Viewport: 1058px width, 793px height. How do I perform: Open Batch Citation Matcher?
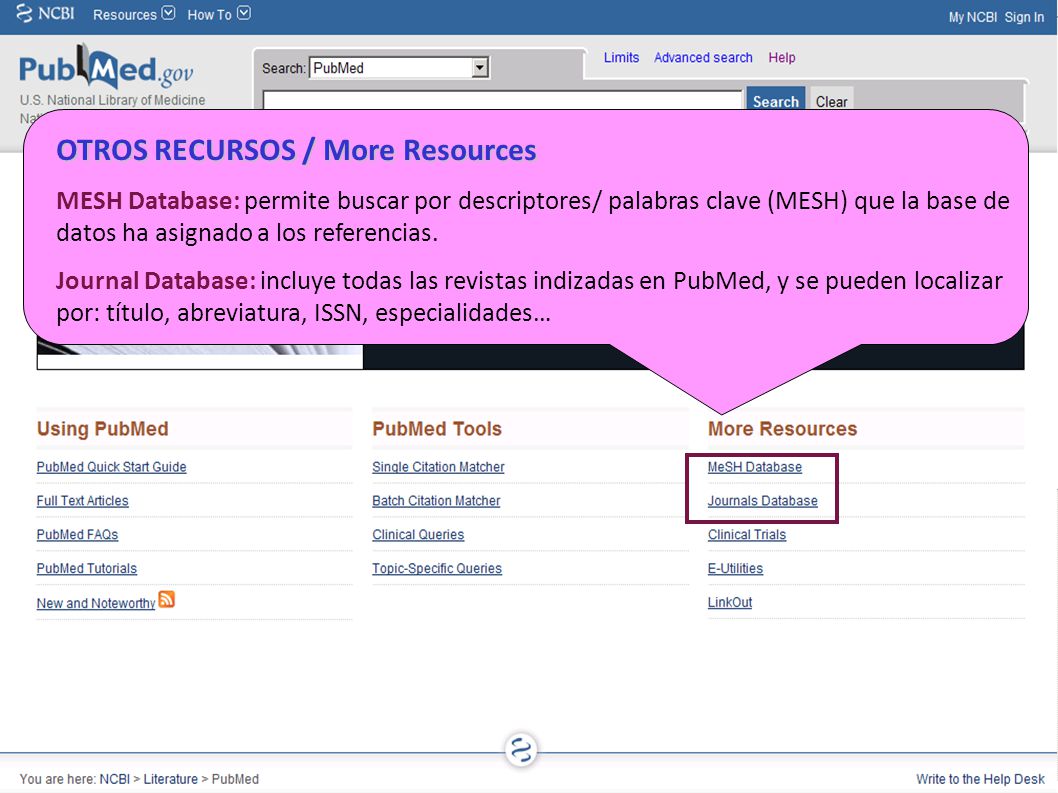436,500
